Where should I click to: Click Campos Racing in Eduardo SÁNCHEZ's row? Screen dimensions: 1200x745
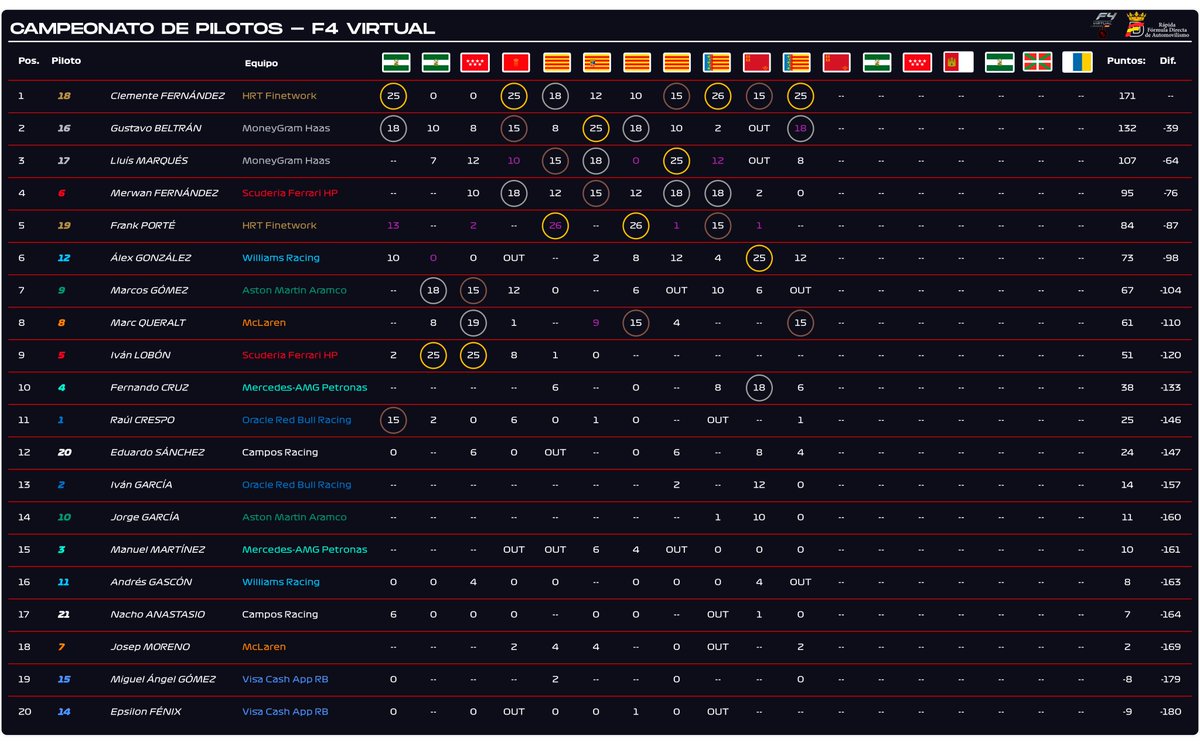pos(279,452)
